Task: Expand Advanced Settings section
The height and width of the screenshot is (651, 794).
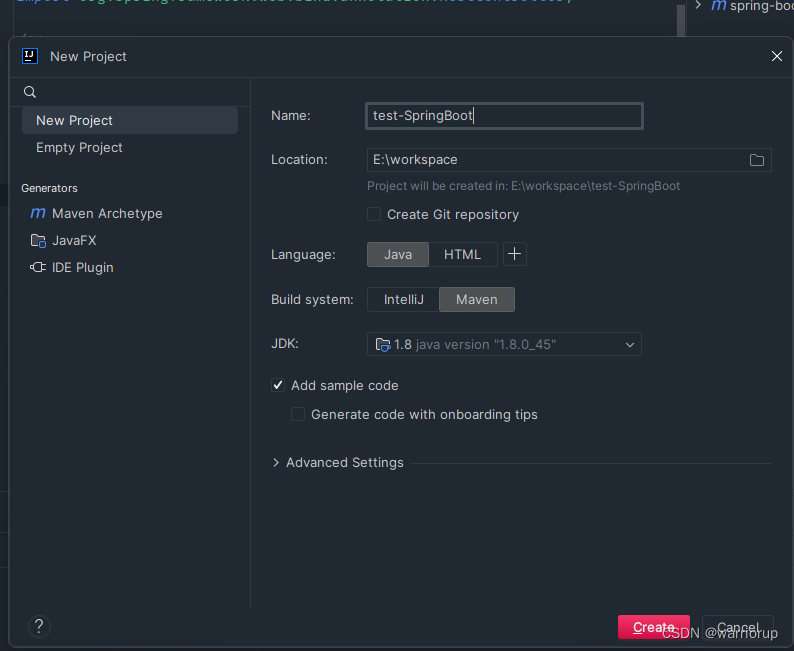Action: tap(276, 462)
